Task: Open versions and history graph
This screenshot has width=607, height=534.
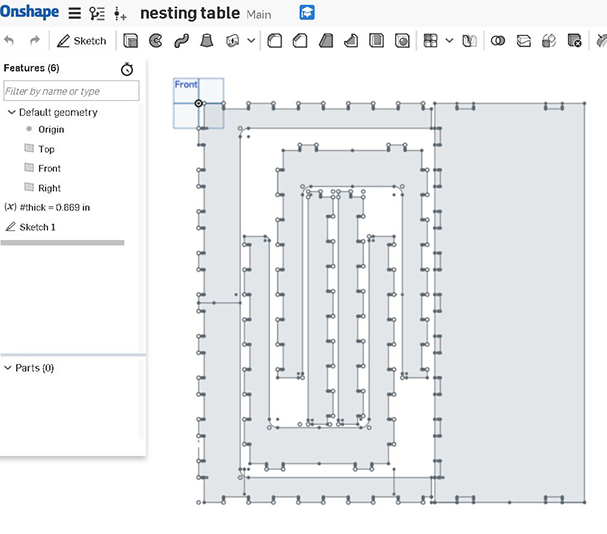Action: click(x=97, y=14)
